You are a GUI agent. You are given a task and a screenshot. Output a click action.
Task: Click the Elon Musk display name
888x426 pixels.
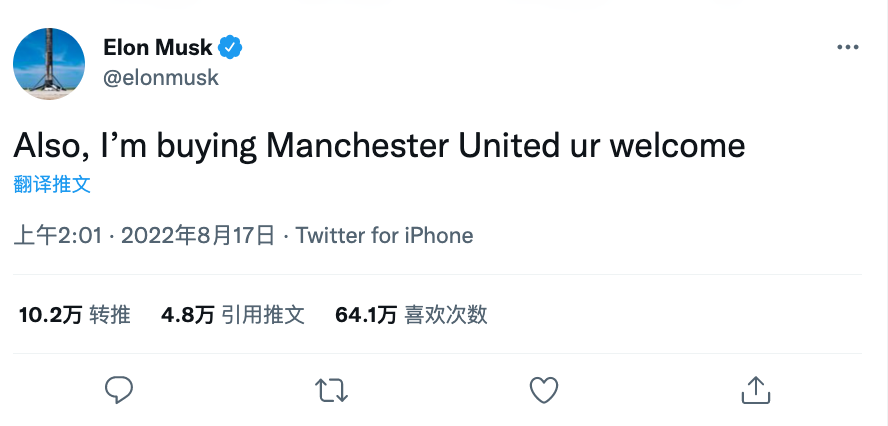(157, 47)
